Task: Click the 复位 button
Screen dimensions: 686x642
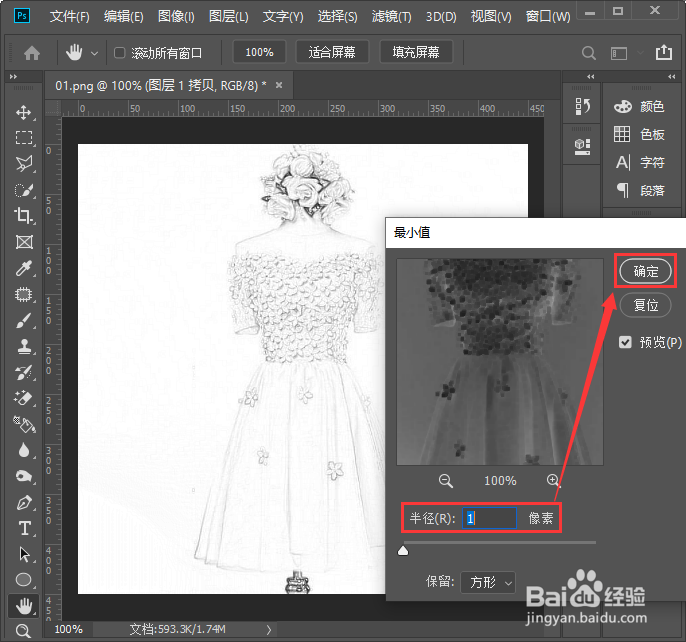Action: click(x=645, y=305)
